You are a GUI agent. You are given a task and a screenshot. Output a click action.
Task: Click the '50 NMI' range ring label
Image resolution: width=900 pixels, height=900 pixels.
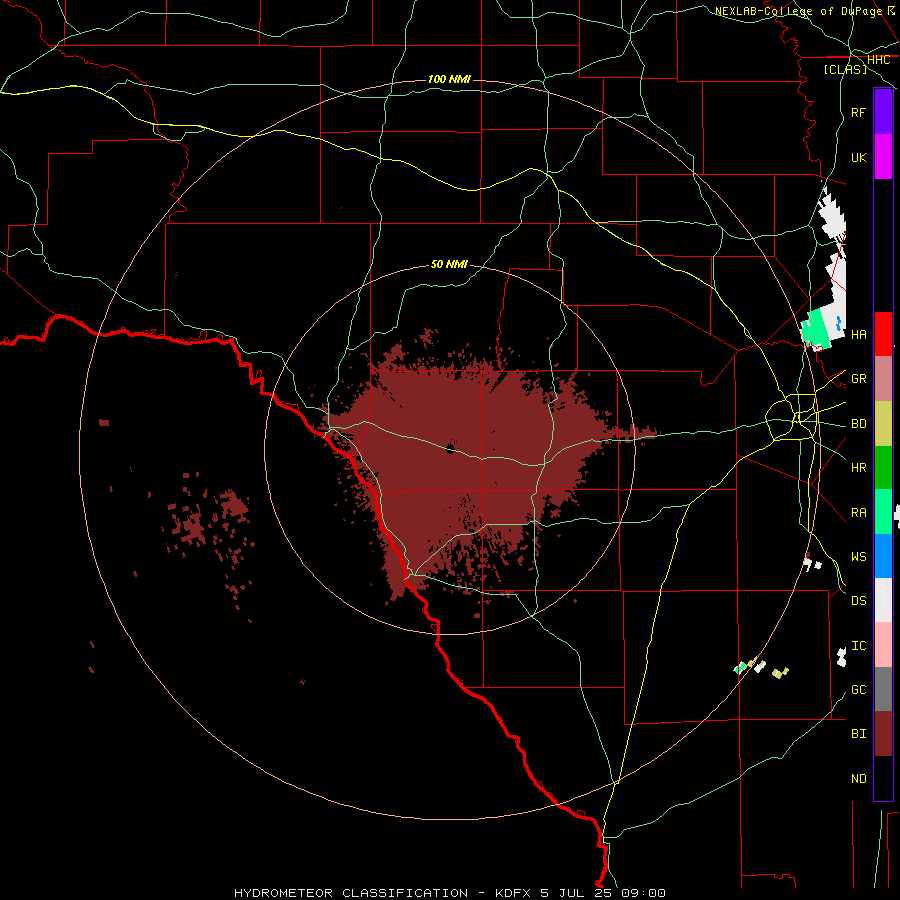[x=449, y=264]
